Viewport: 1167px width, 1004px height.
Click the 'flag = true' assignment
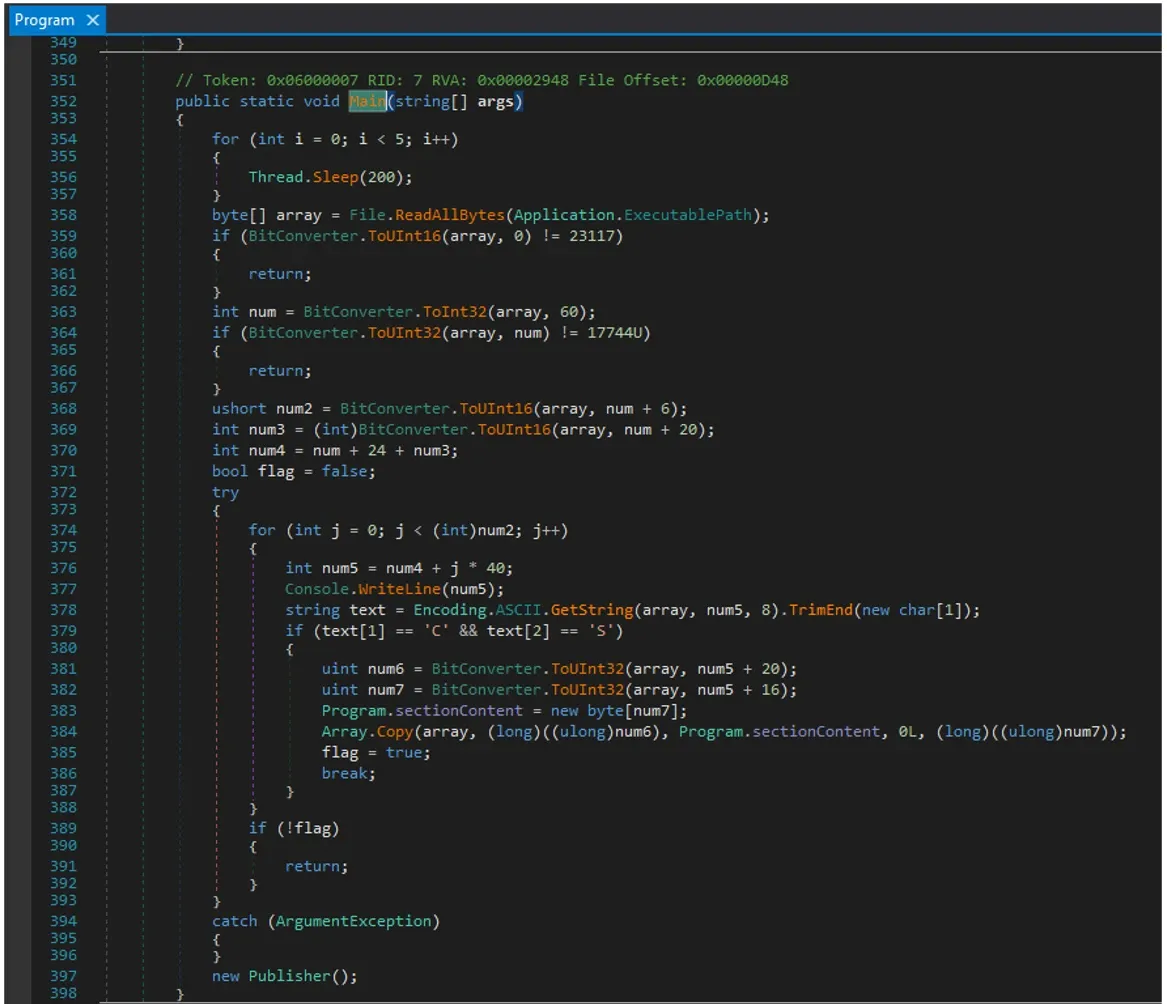click(x=376, y=752)
